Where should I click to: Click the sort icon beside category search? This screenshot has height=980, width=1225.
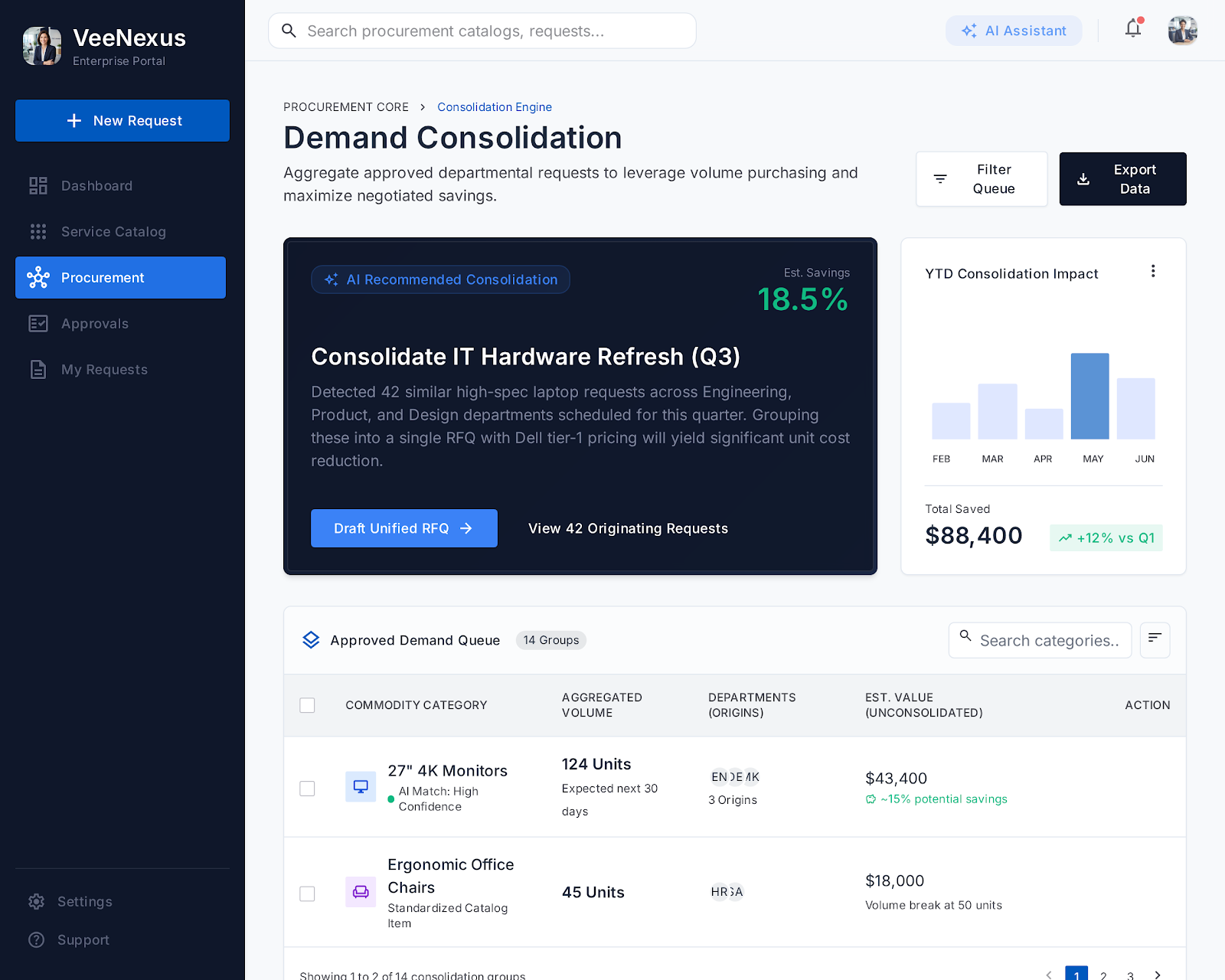click(1155, 639)
